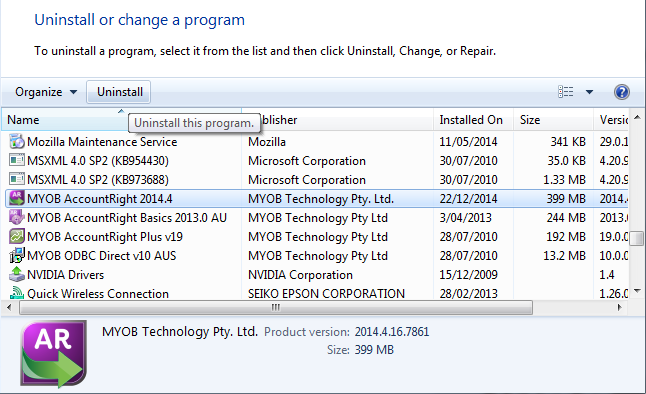Image resolution: width=646 pixels, height=394 pixels.
Task: Click the MYOB ODBC Direct v10 icon
Action: [x=17, y=255]
